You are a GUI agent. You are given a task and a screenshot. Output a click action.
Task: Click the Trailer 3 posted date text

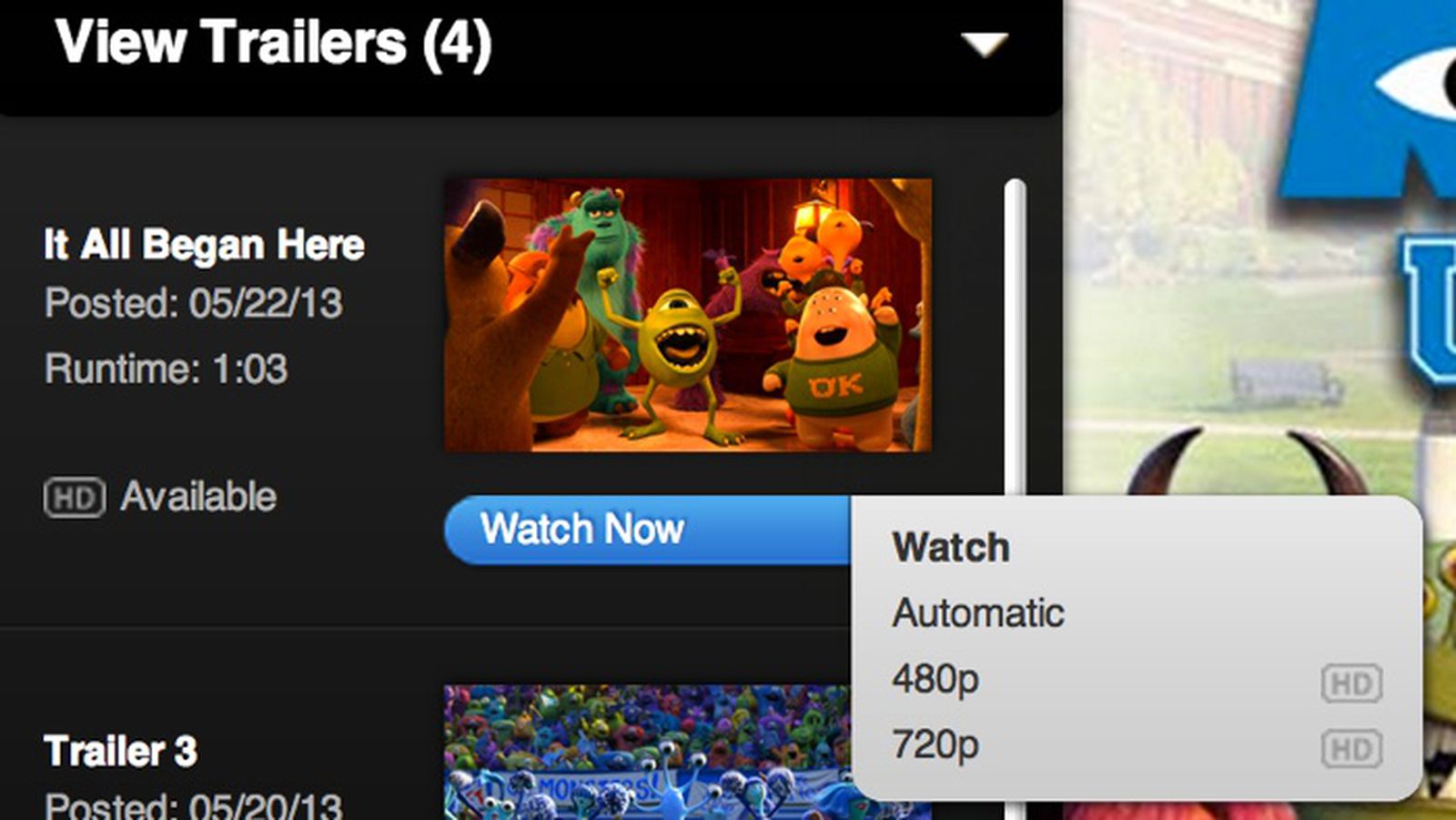194,805
